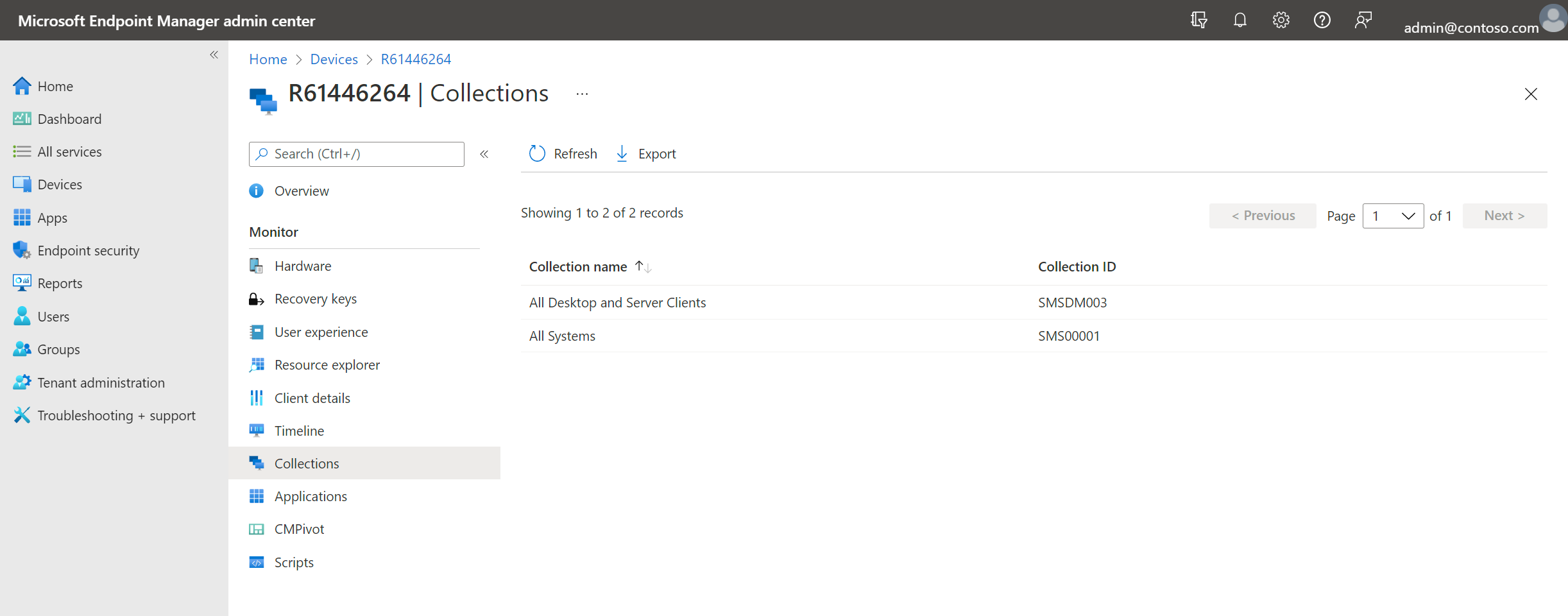Click the help question mark icon
This screenshot has height=616, width=1568.
tap(1322, 21)
